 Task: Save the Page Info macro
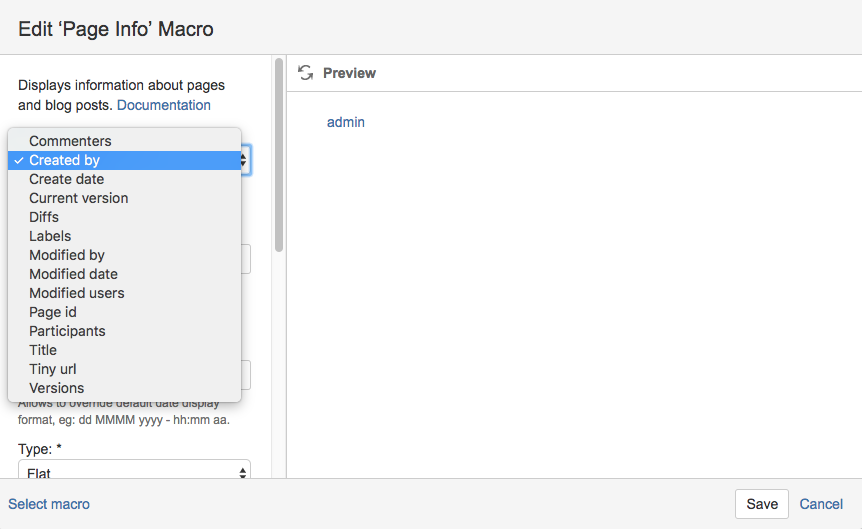[x=761, y=504]
